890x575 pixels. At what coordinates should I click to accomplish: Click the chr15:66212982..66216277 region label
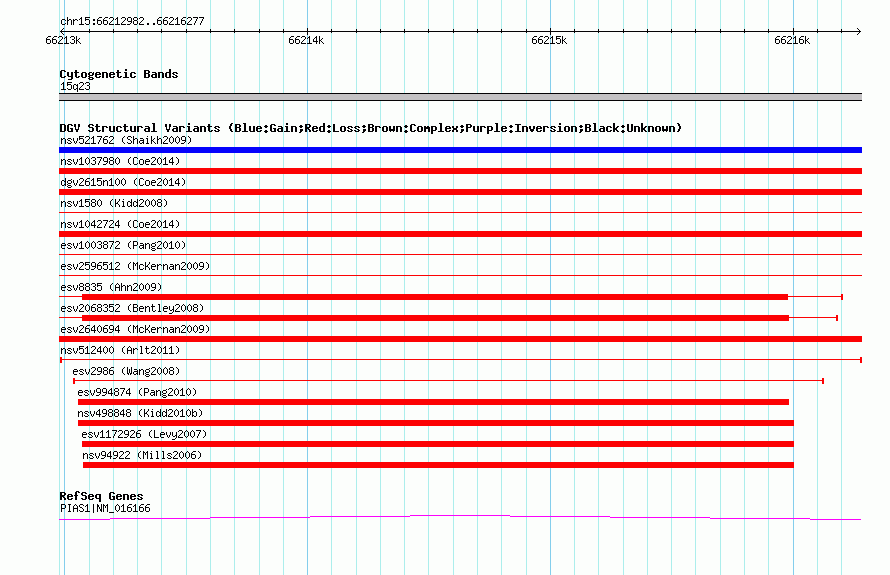(x=132, y=22)
